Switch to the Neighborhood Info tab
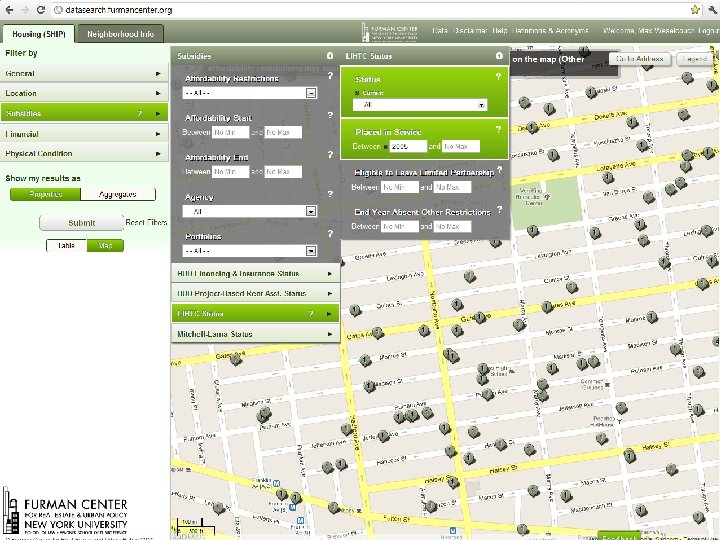Viewport: 720px width, 540px height. click(120, 34)
